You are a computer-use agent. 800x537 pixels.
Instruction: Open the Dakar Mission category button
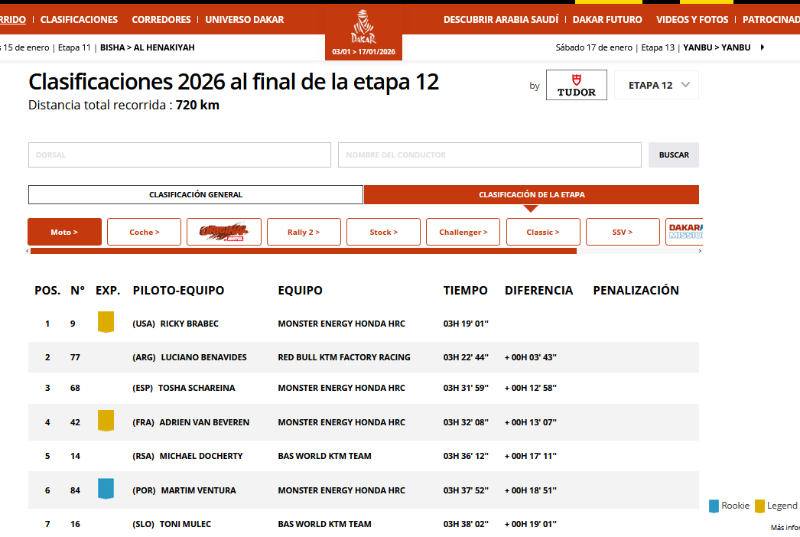(x=685, y=232)
